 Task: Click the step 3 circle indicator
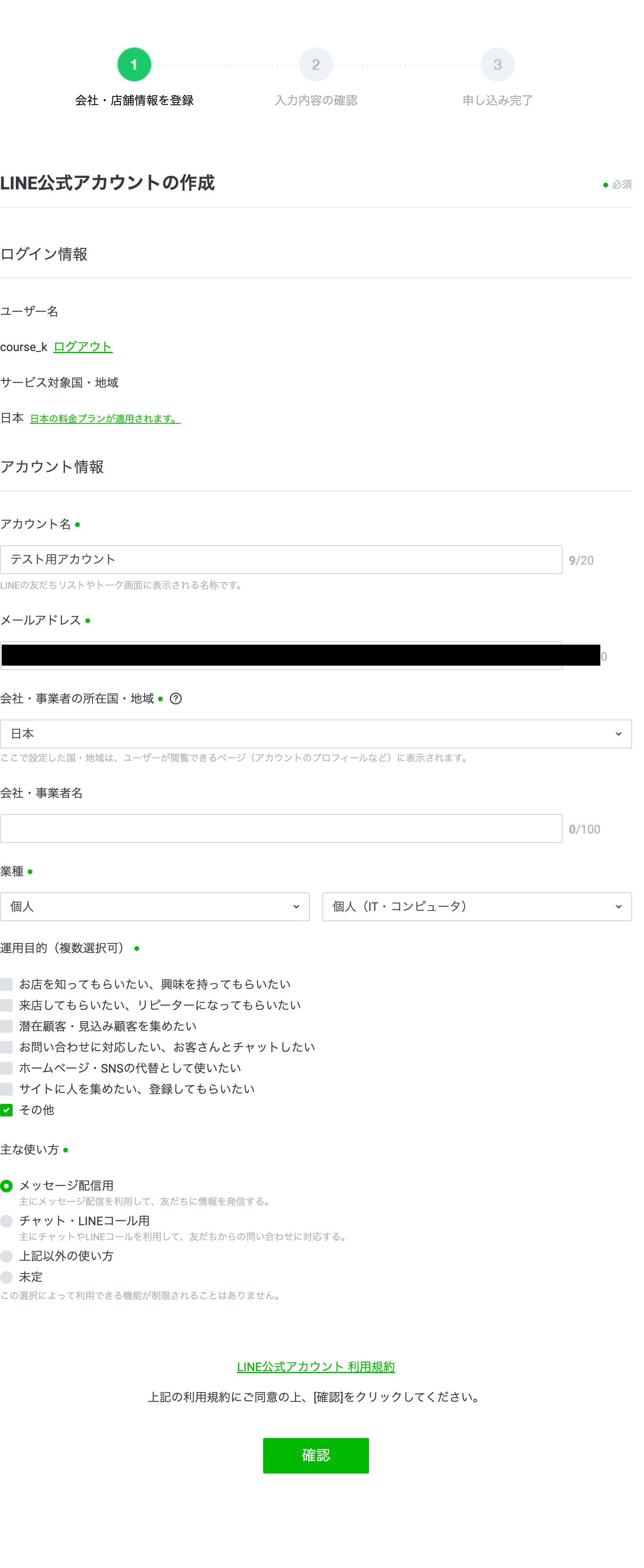click(x=497, y=64)
